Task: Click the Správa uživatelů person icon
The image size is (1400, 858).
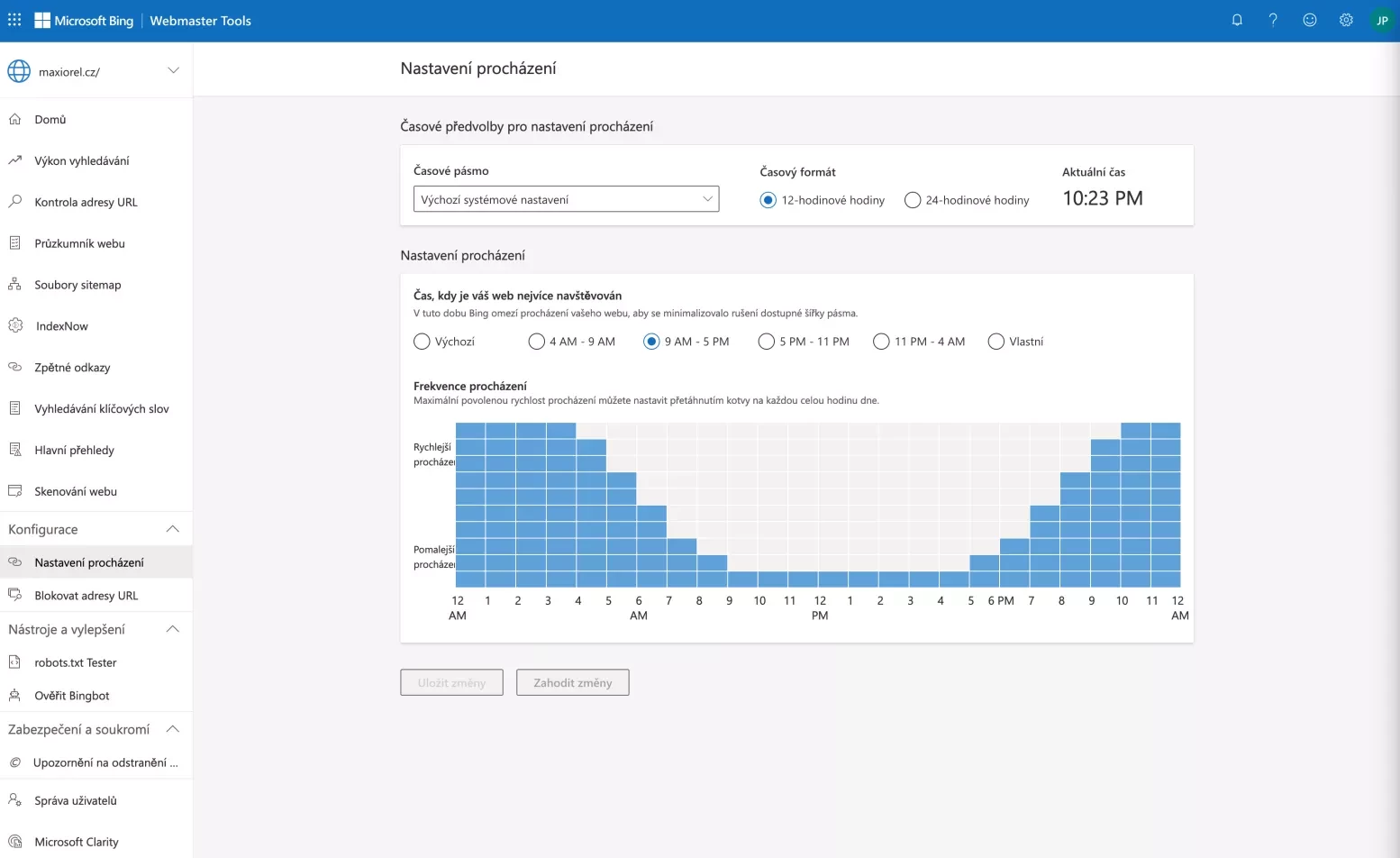Action: [15, 800]
